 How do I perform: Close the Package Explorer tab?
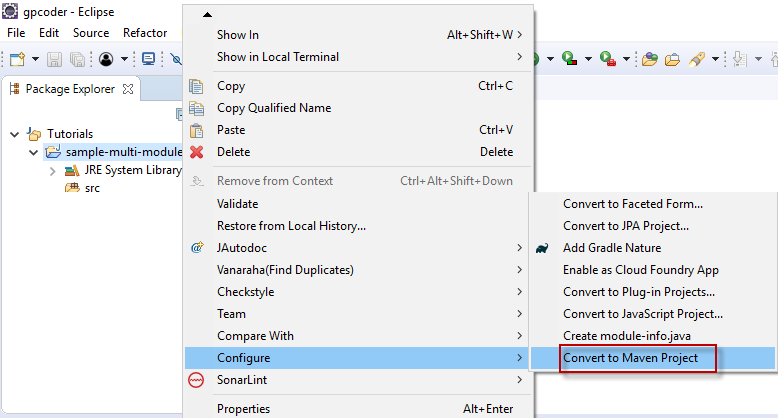[x=127, y=89]
